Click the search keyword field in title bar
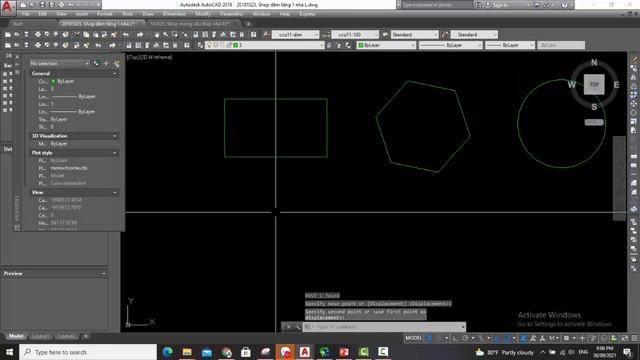Viewport: 640px width, 360px height. coord(437,5)
